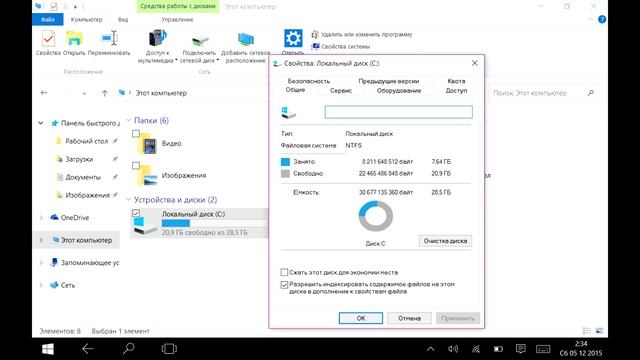The image size is (640, 360).
Task: Switch to Вид ribbon tab
Action: [x=123, y=20]
